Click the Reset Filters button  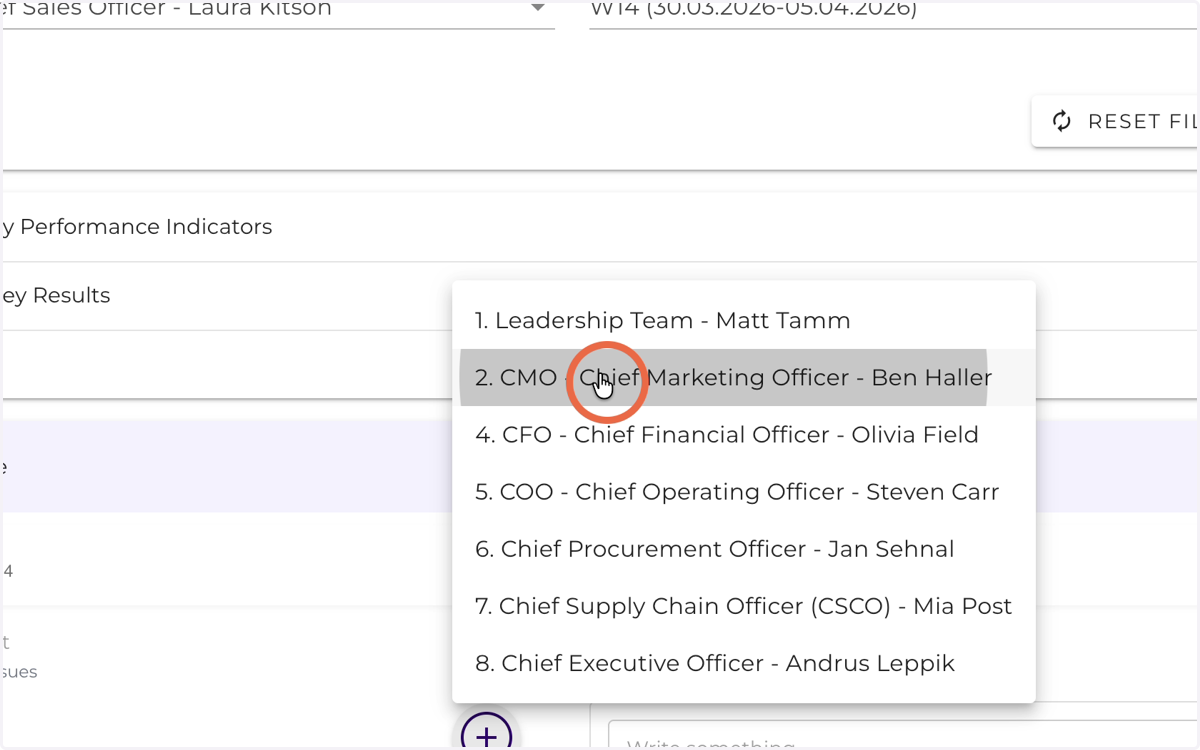[x=1115, y=121]
